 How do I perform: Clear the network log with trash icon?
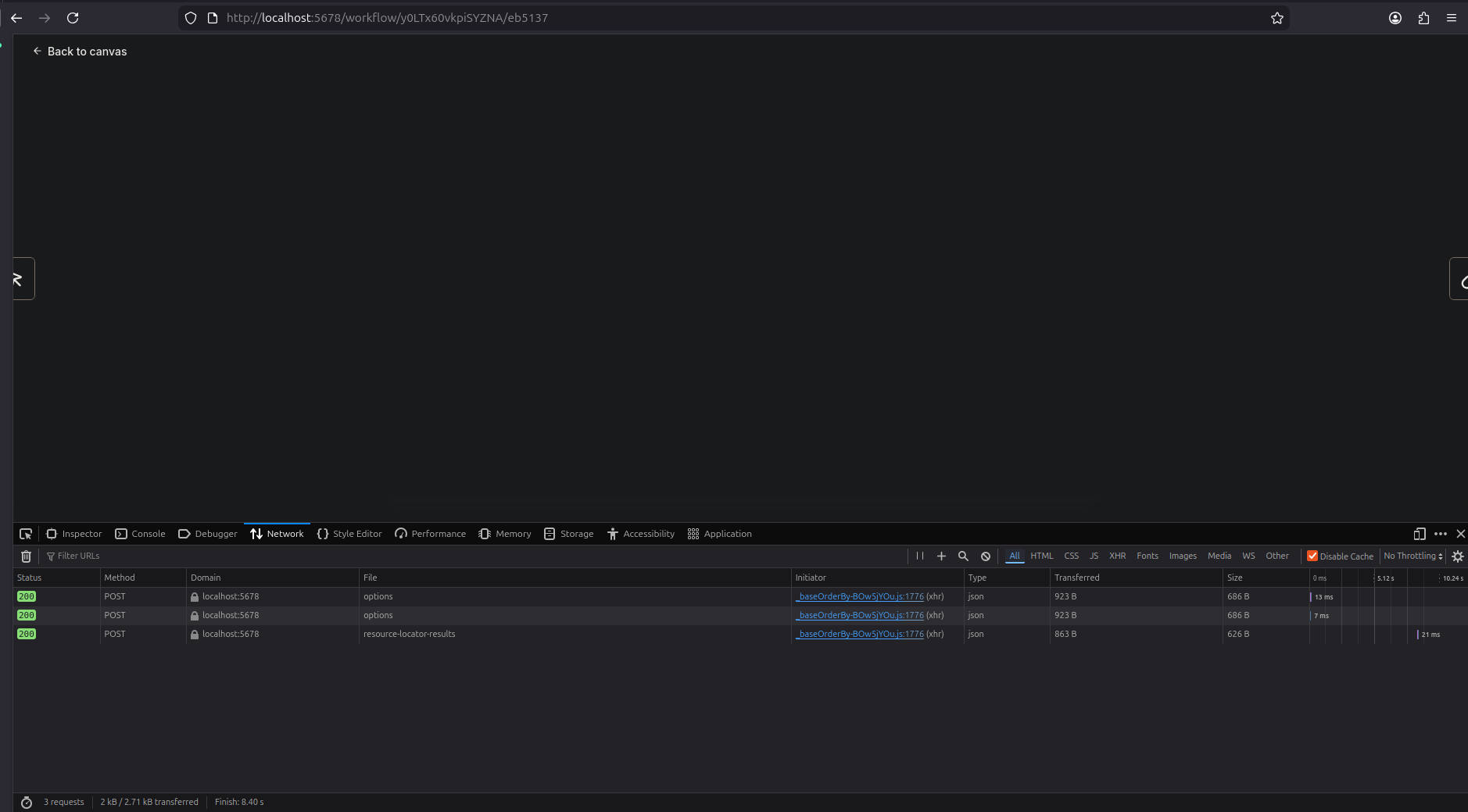[26, 556]
